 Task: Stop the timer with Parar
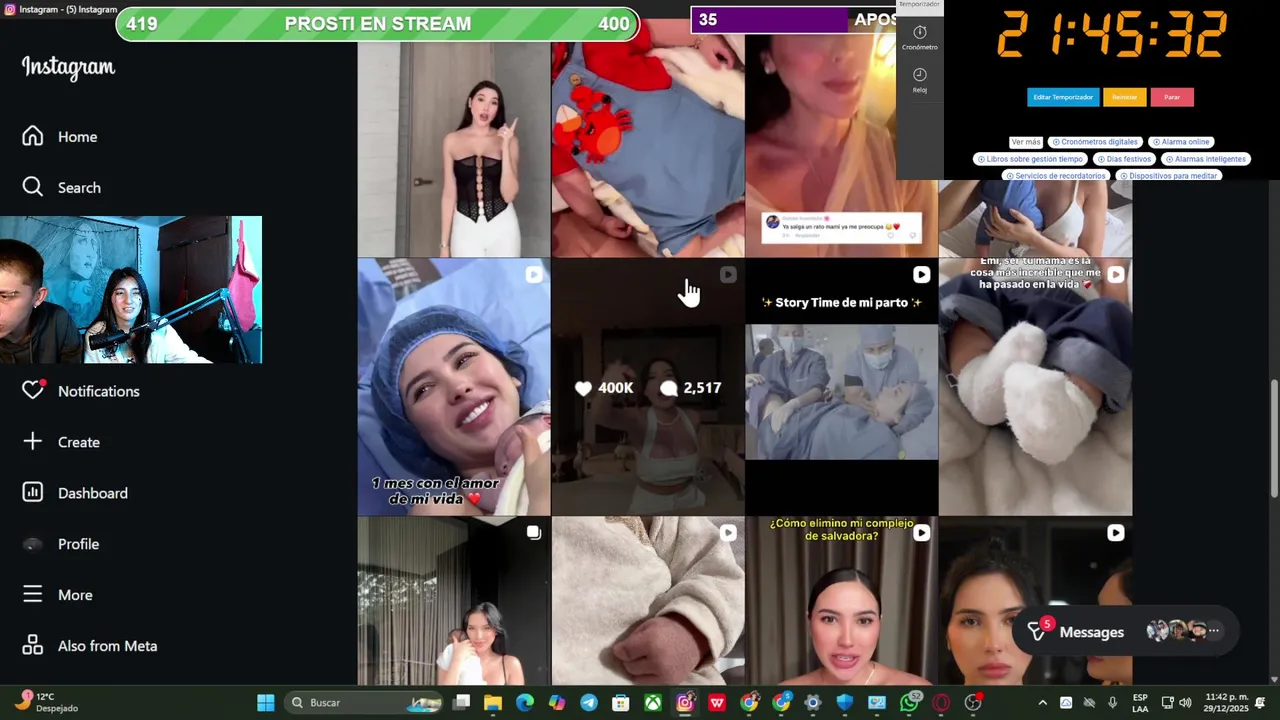point(1172,97)
